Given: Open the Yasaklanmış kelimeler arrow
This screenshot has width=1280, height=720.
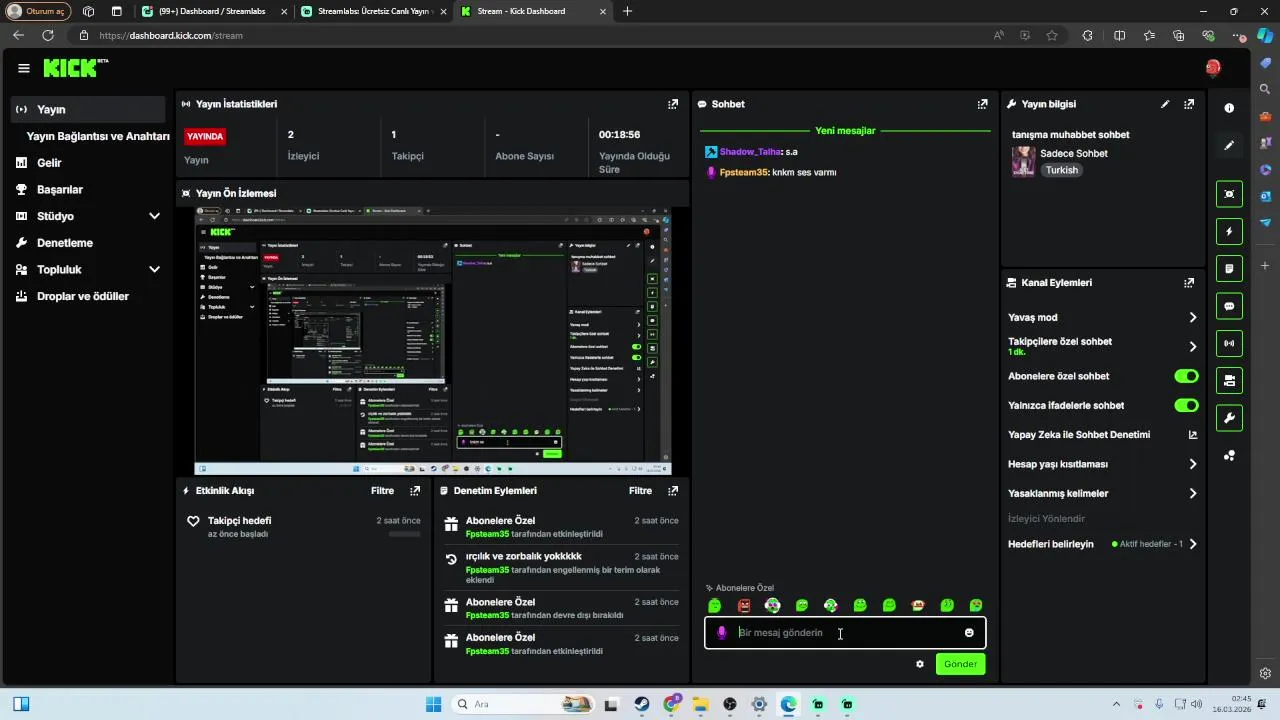Looking at the screenshot, I should (x=1192, y=493).
